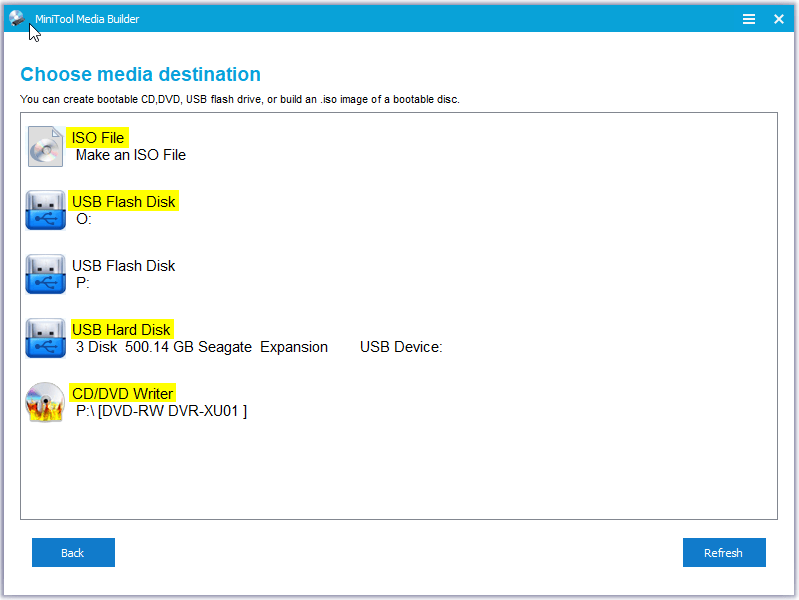Click 'P:\ [DVD-RW DVR-XU01 ]' drive text

click(162, 411)
